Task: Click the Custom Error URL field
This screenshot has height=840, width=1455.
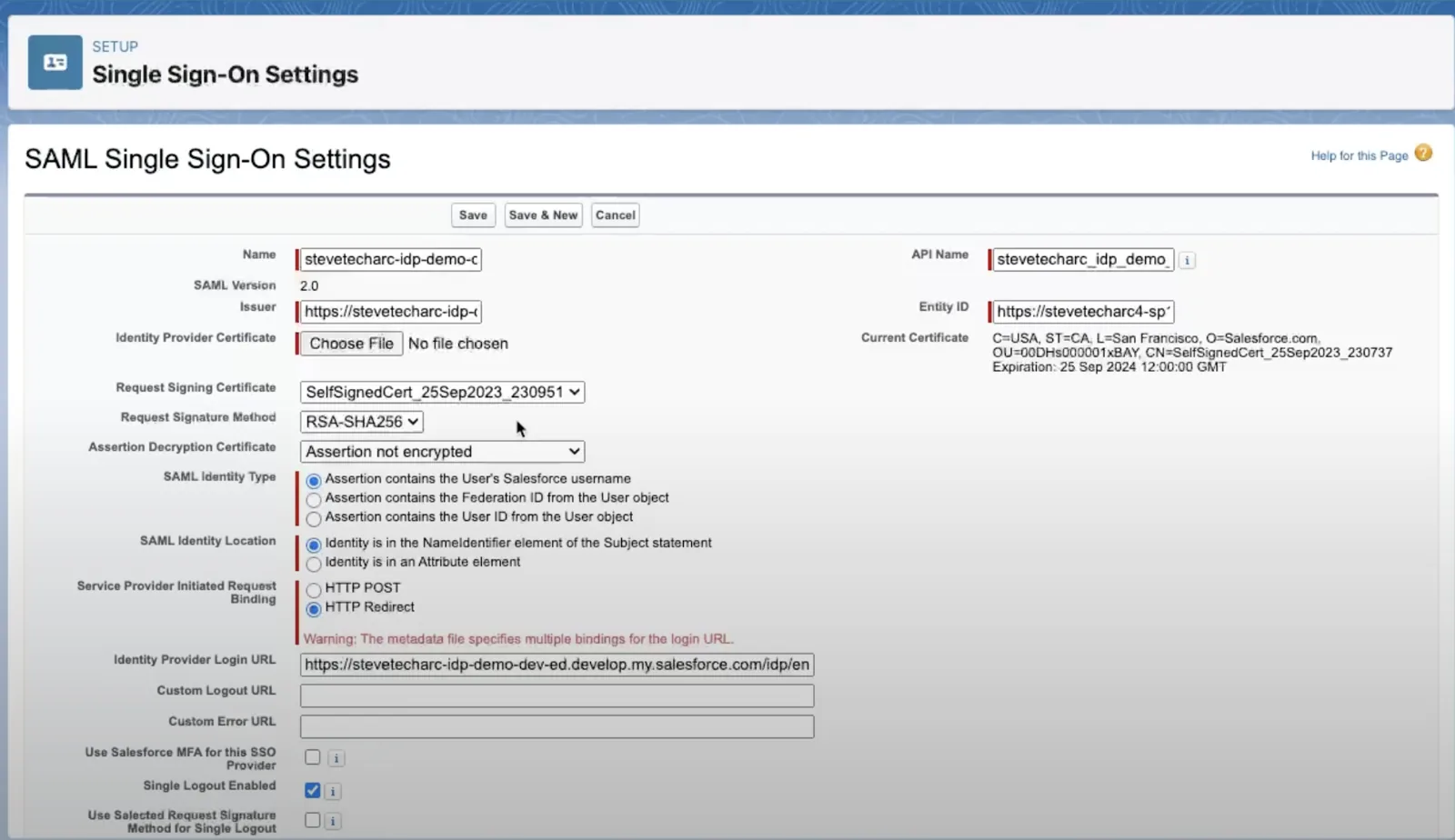Action: click(x=557, y=726)
